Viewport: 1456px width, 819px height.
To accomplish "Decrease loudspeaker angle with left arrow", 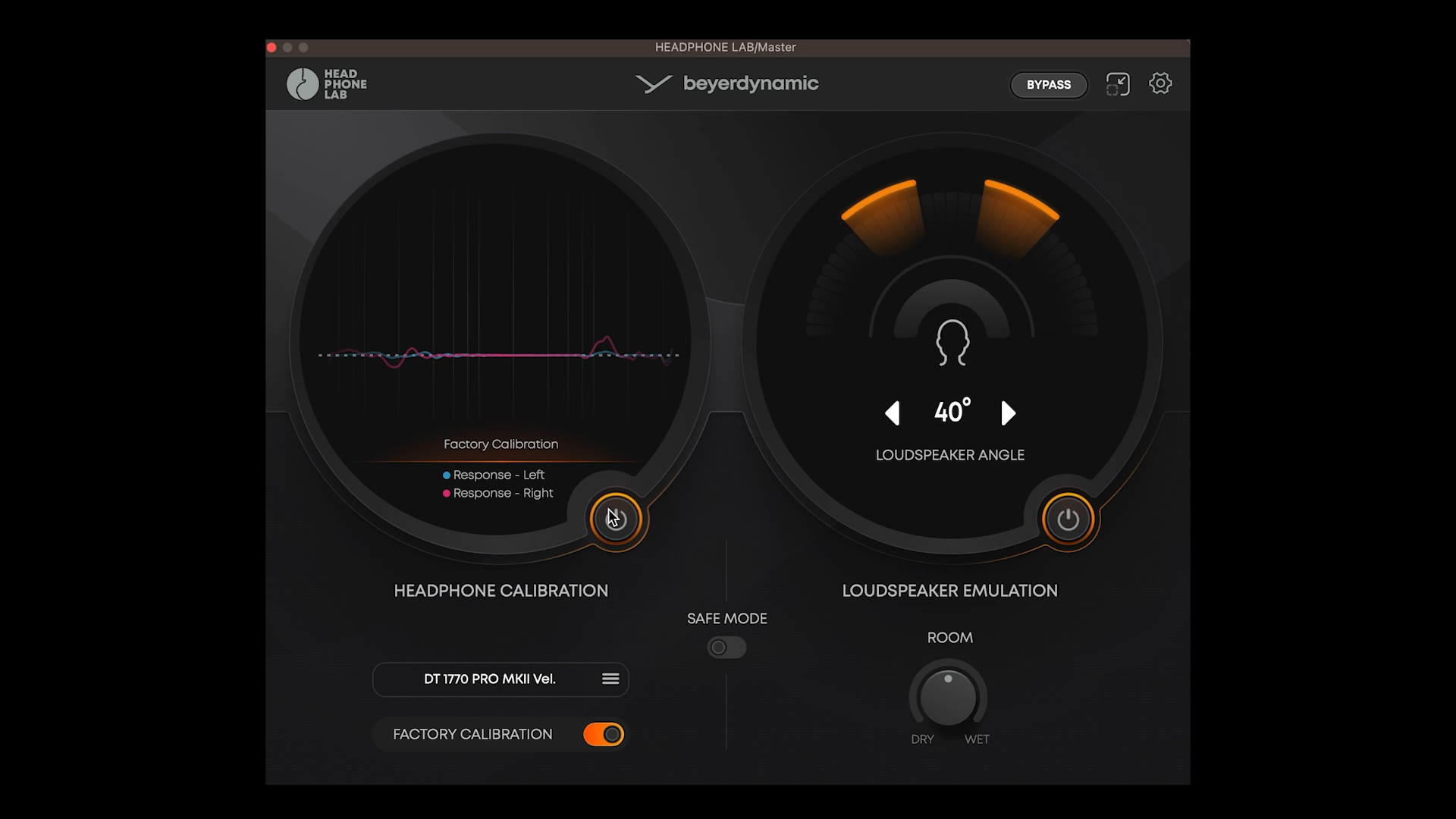I will click(893, 413).
